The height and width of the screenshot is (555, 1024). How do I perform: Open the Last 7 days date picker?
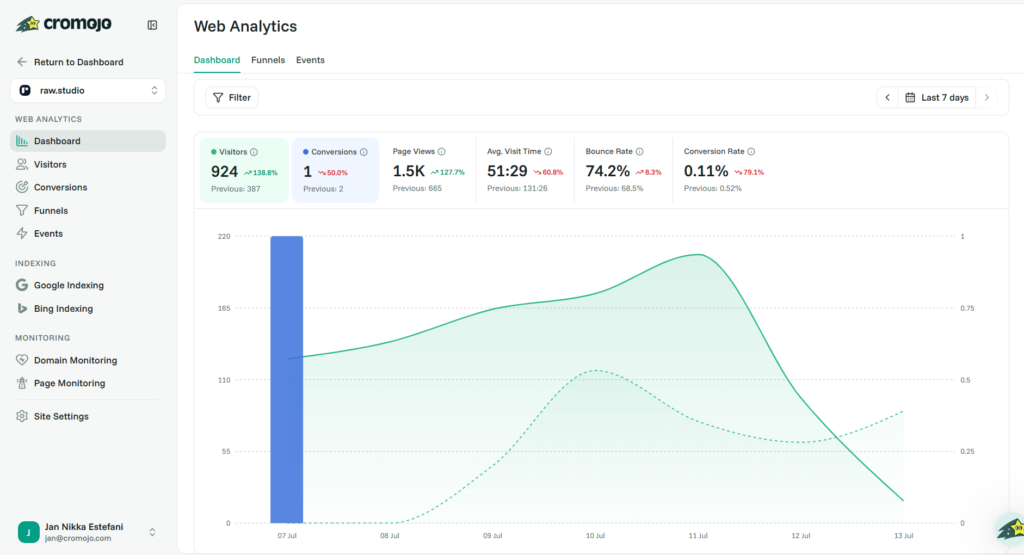937,97
